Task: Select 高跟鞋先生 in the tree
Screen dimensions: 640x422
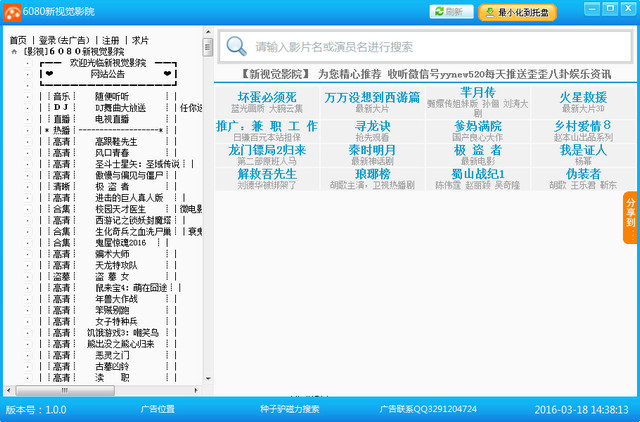Action: coord(116,142)
